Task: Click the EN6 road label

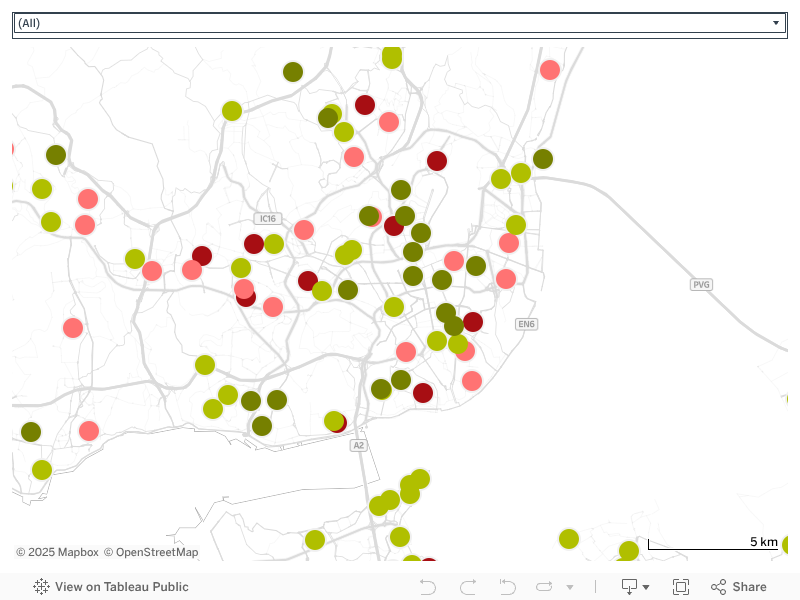Action: pyautogui.click(x=527, y=324)
